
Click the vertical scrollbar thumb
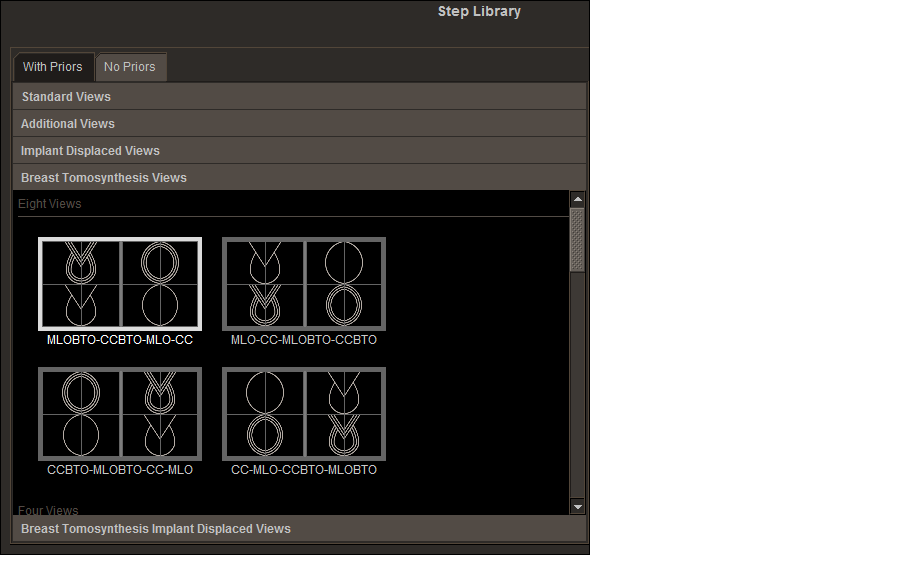[x=577, y=240]
